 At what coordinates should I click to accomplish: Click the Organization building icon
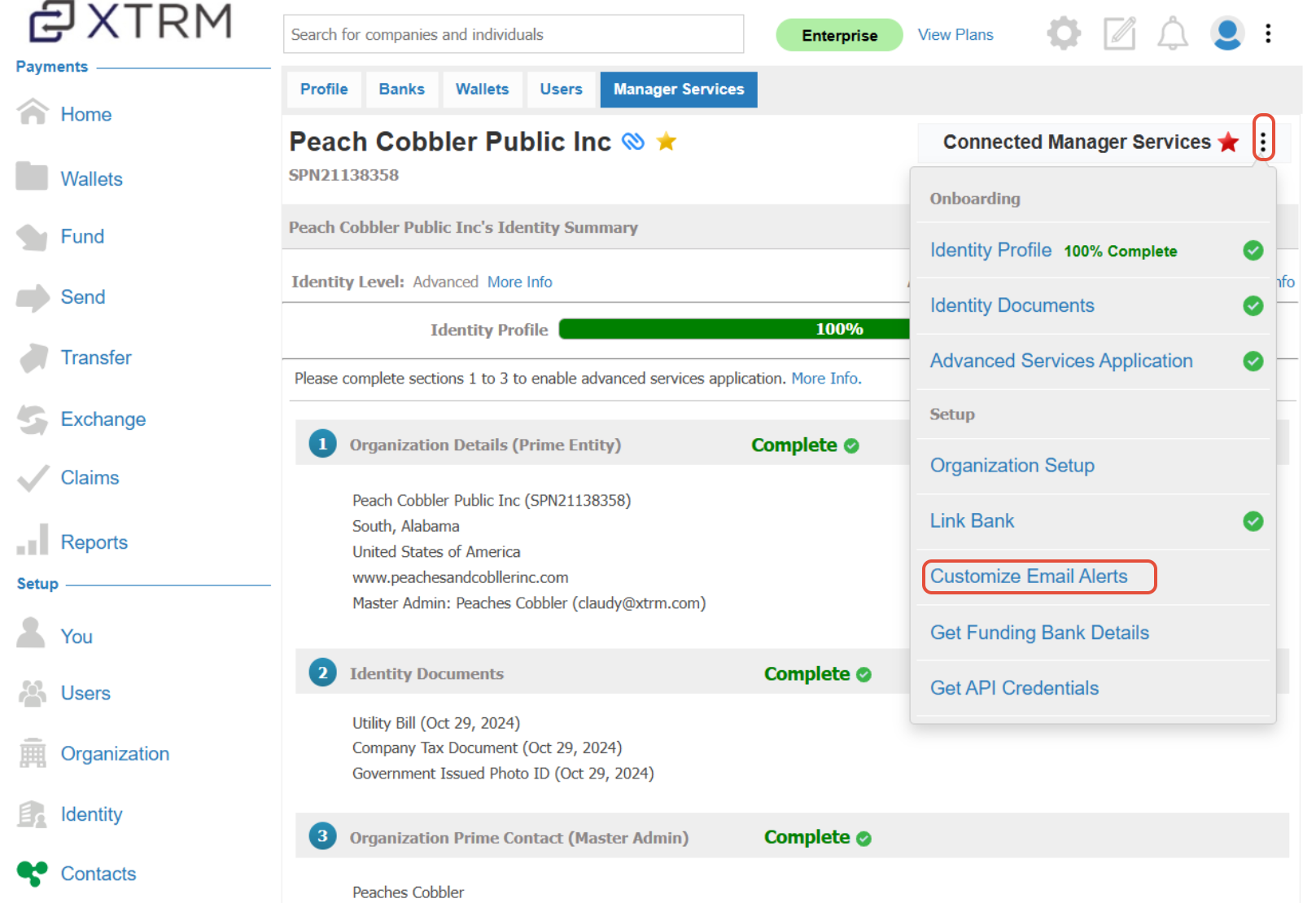click(33, 753)
